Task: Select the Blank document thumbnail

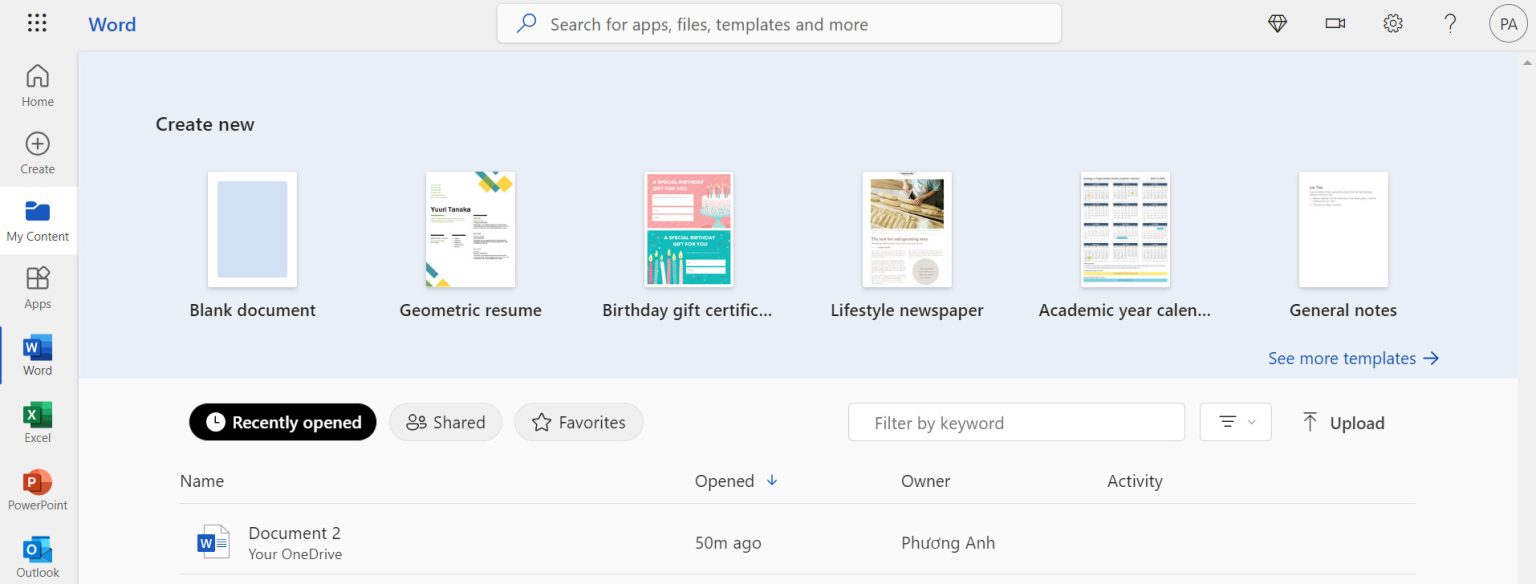Action: 252,230
